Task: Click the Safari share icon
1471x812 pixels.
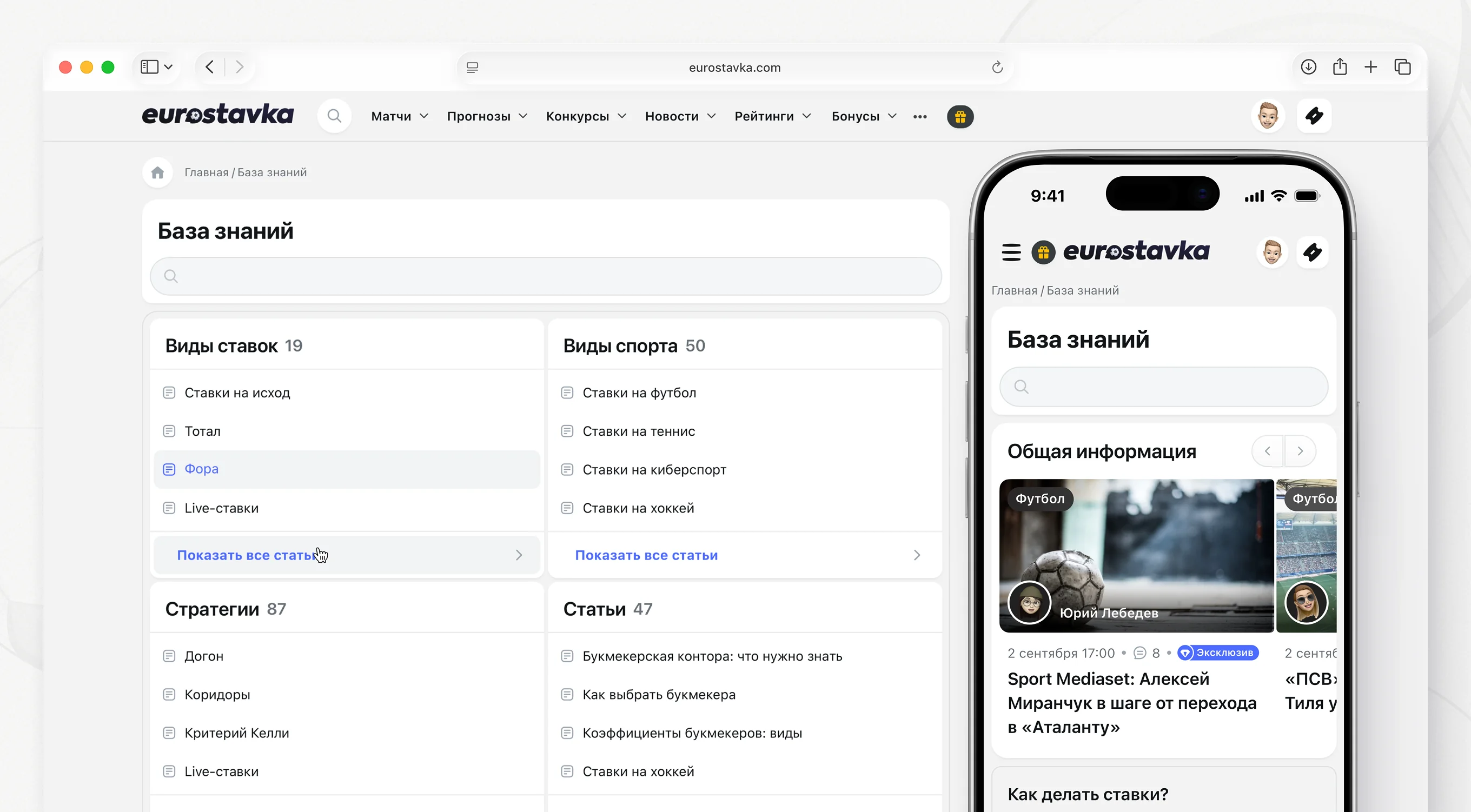Action: 1340,68
